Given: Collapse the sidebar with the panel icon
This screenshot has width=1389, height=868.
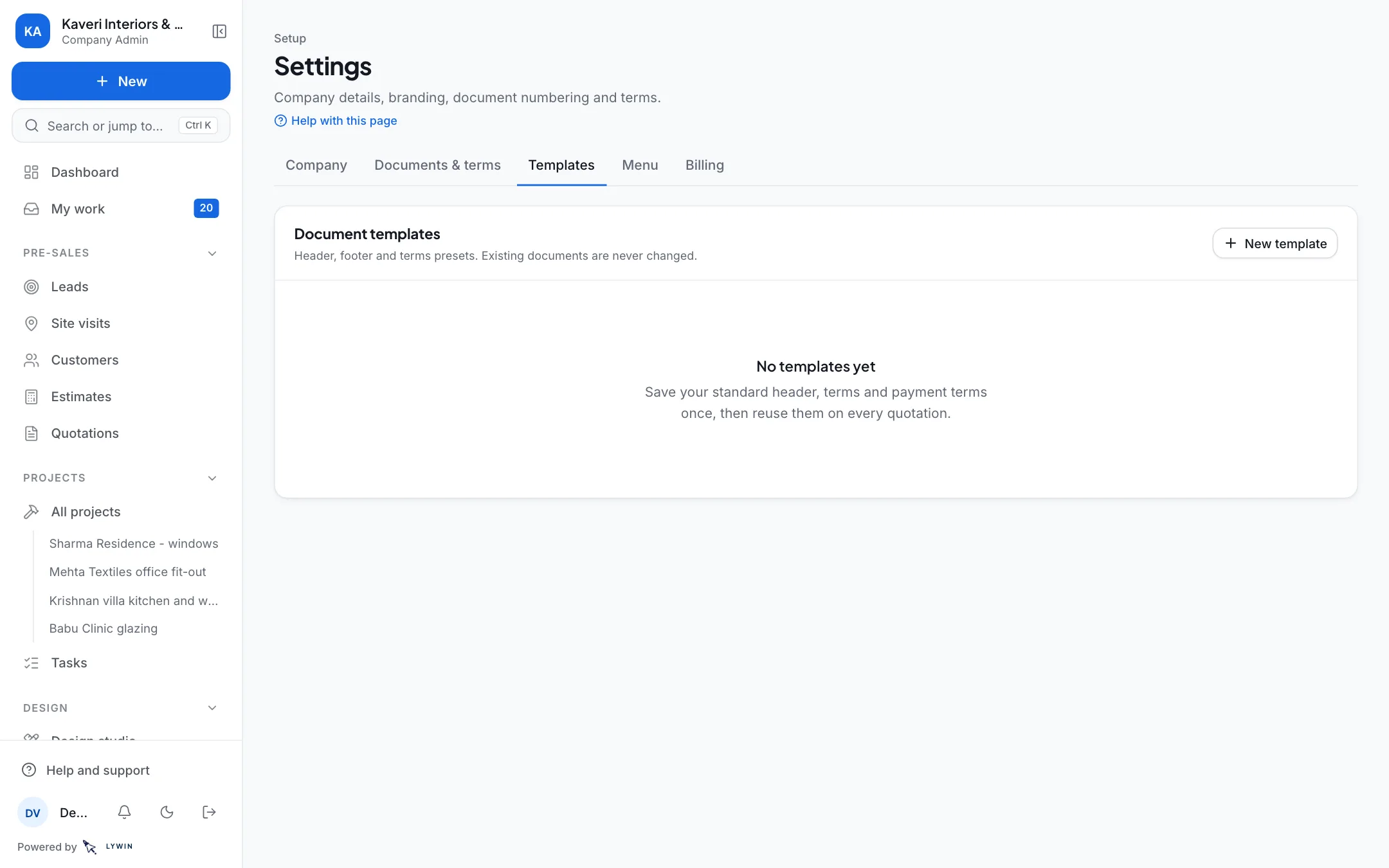Looking at the screenshot, I should (x=219, y=32).
